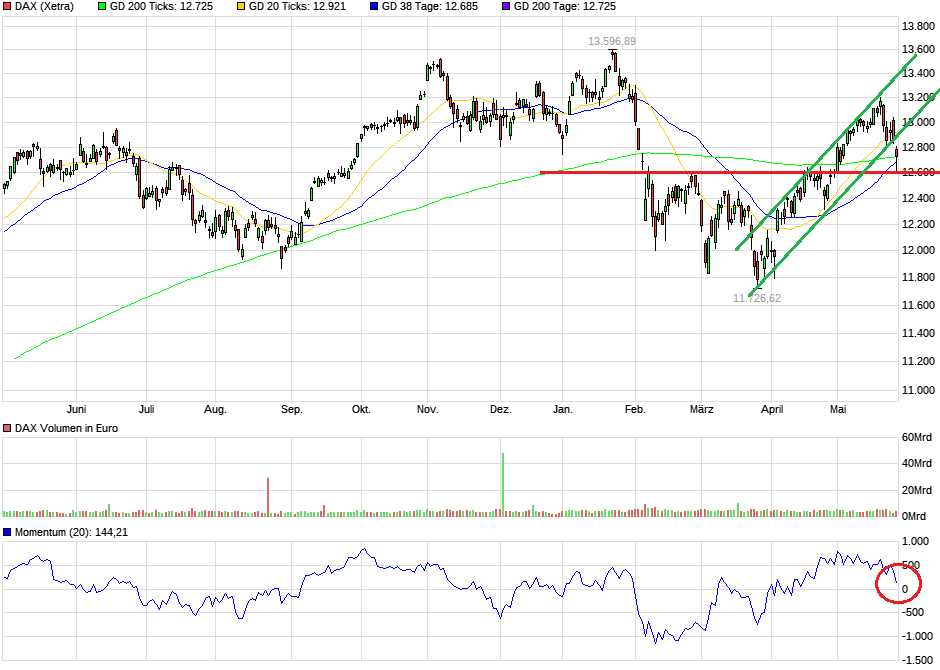Select the 'GD 38 Tage: 12.685' label

click(x=430, y=7)
